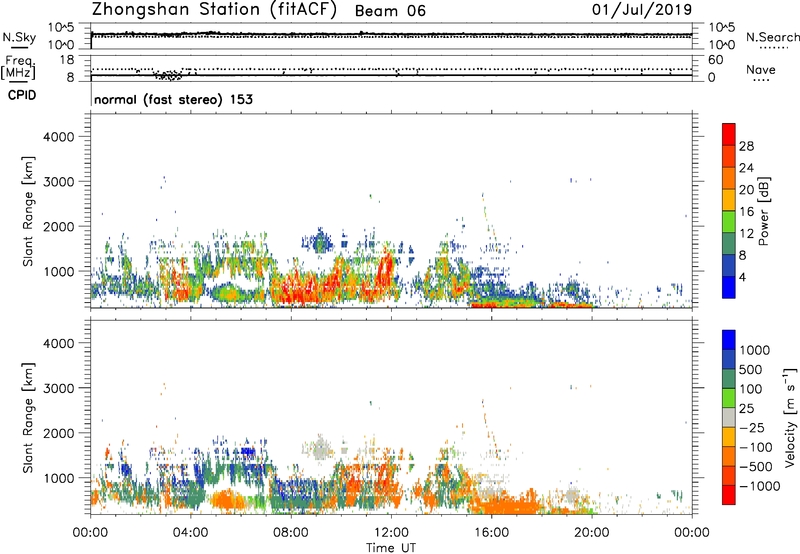Click the 'Velocity [m s-1]' colorbar label
Viewport: 800px width, 554px height.
(x=790, y=417)
